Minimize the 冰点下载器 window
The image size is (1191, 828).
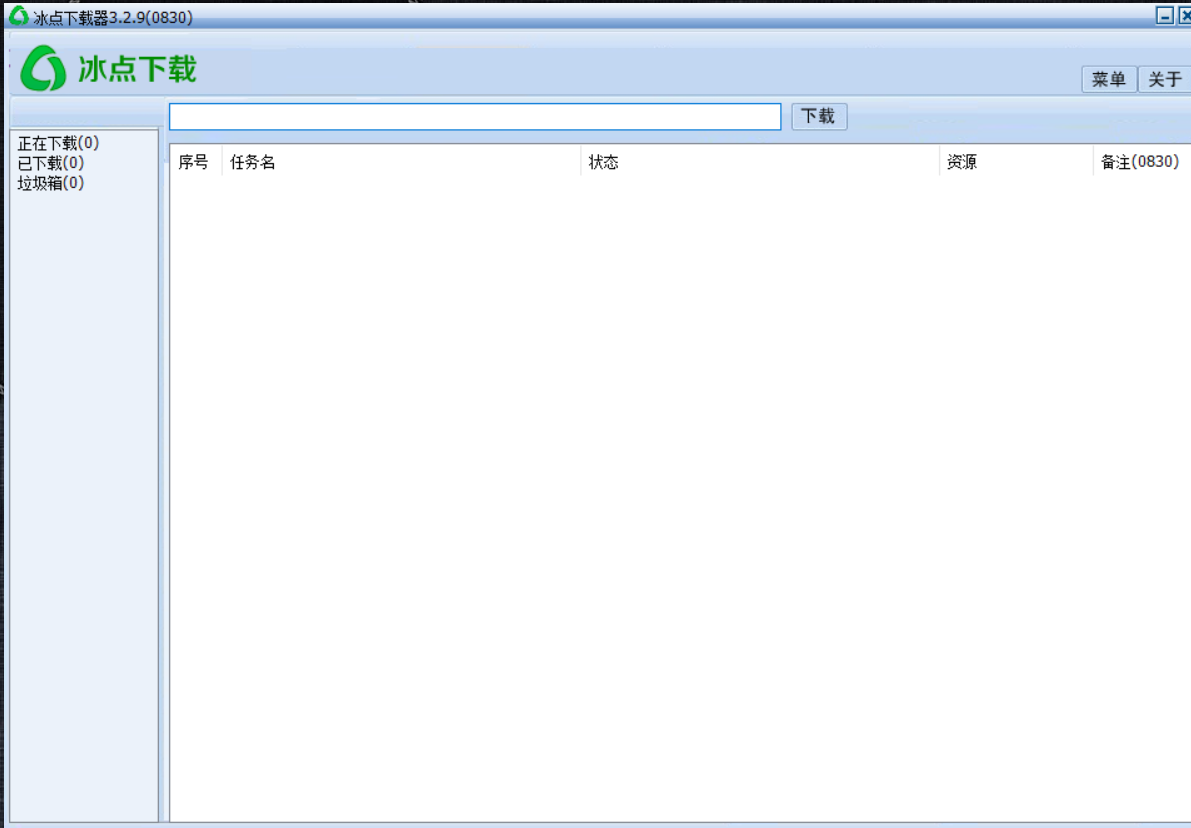(x=1164, y=15)
